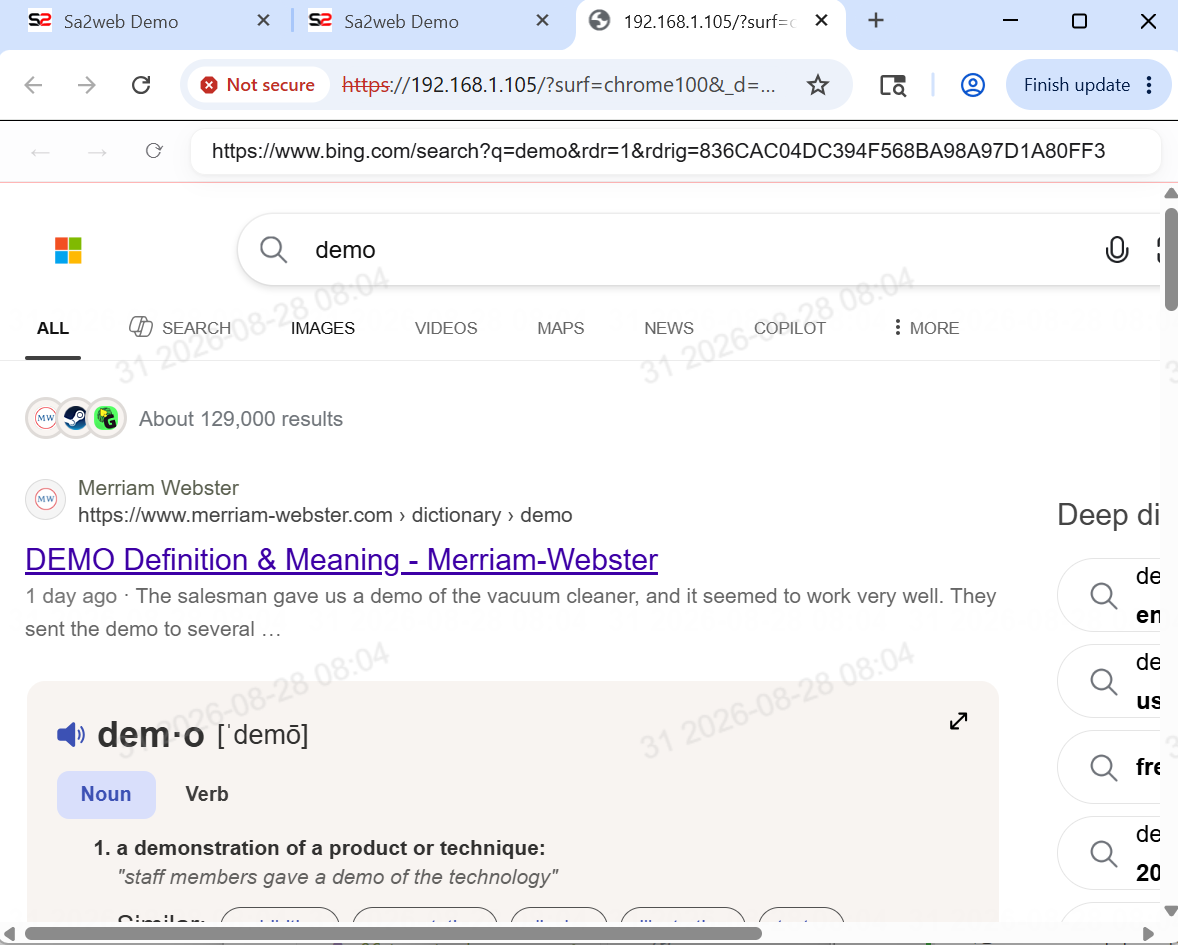Open the NEWS tab
This screenshot has height=945, width=1178.
(669, 328)
